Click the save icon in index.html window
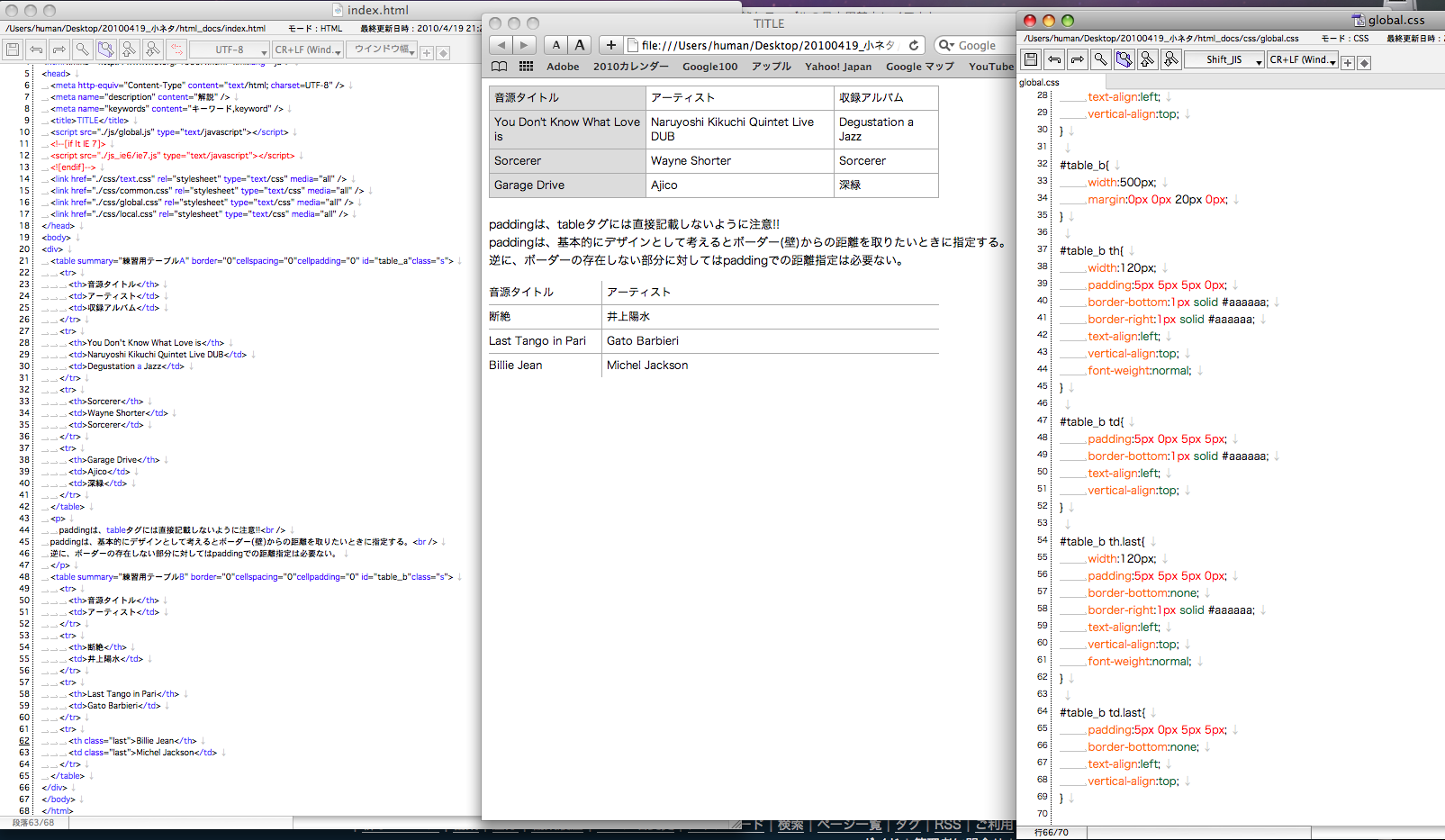 pos(13,50)
